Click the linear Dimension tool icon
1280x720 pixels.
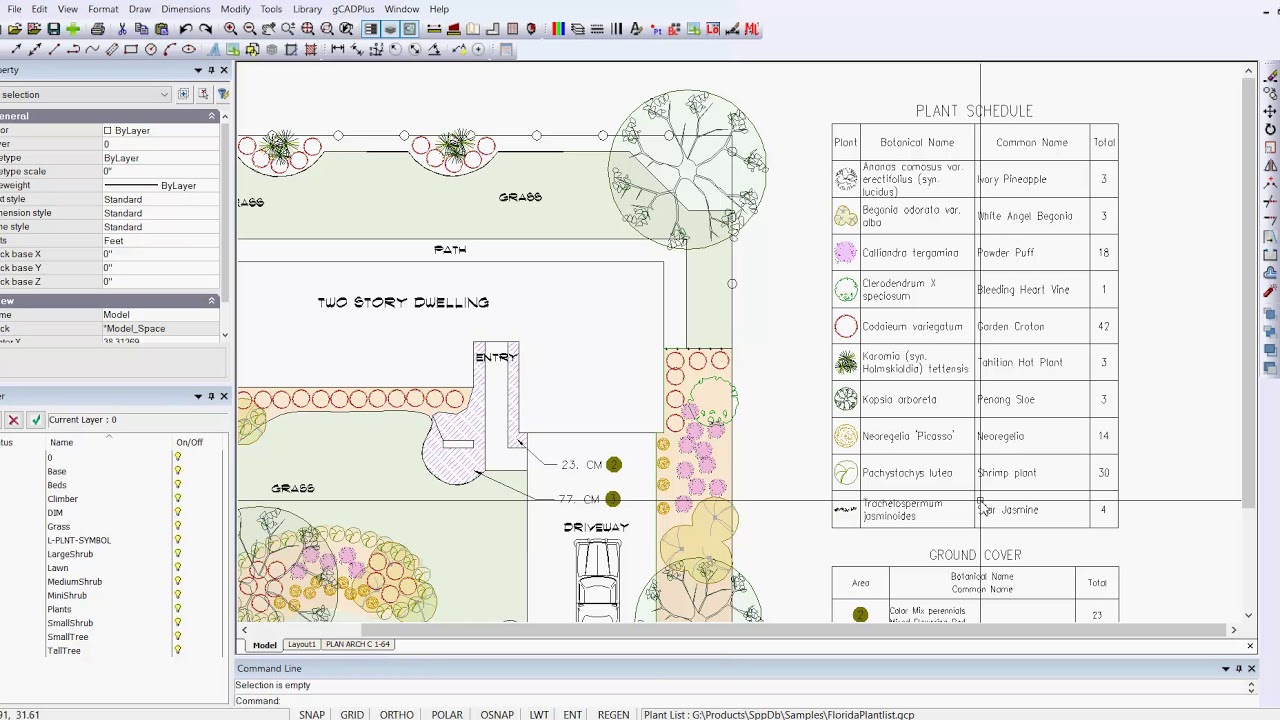coord(337,49)
